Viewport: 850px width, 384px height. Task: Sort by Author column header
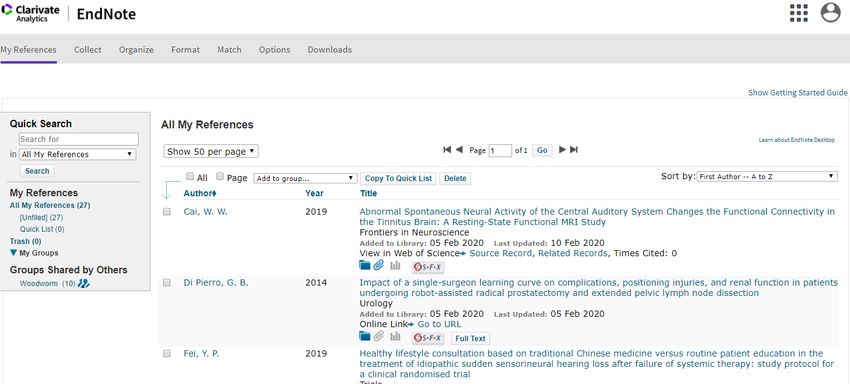(197, 193)
